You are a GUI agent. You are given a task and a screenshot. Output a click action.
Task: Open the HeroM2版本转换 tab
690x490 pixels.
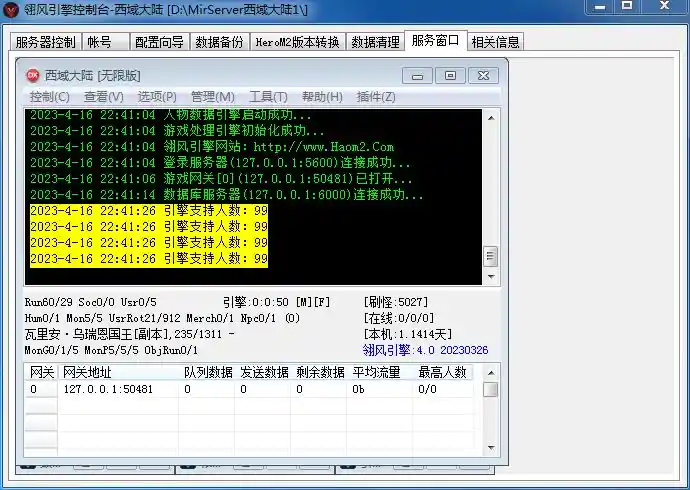(297, 42)
